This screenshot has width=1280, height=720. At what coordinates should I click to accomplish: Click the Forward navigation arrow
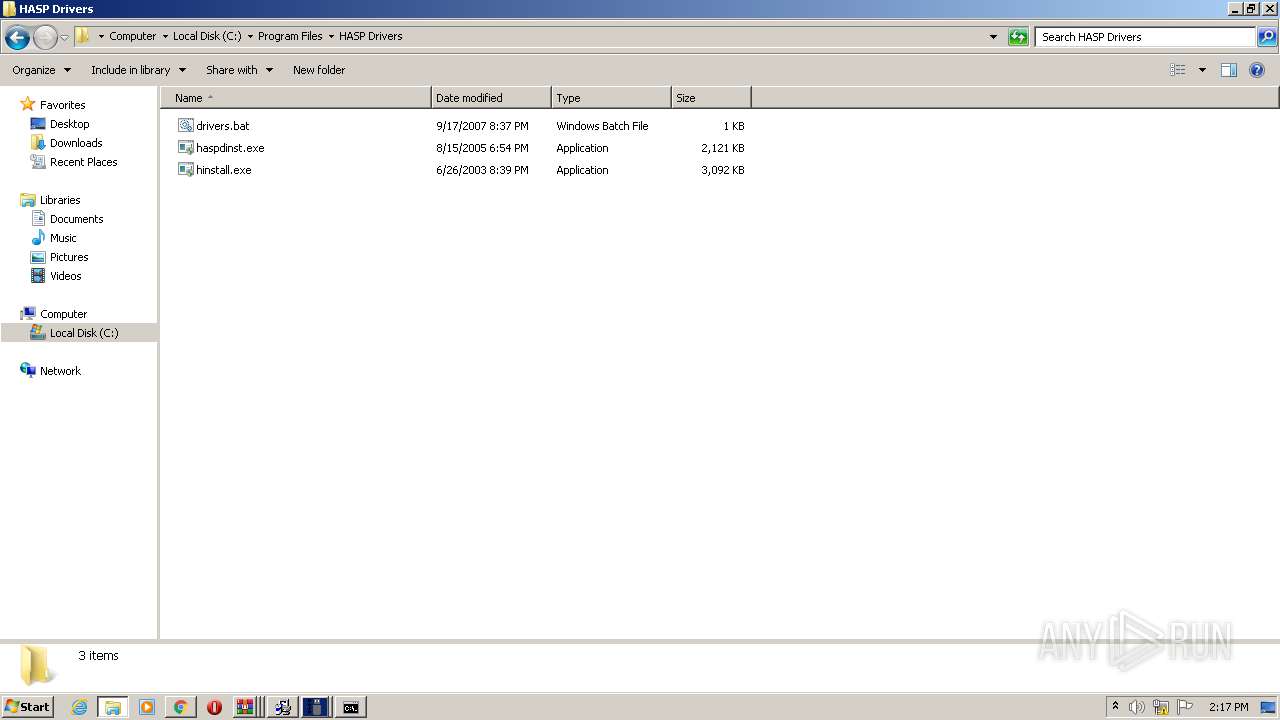tap(45, 37)
